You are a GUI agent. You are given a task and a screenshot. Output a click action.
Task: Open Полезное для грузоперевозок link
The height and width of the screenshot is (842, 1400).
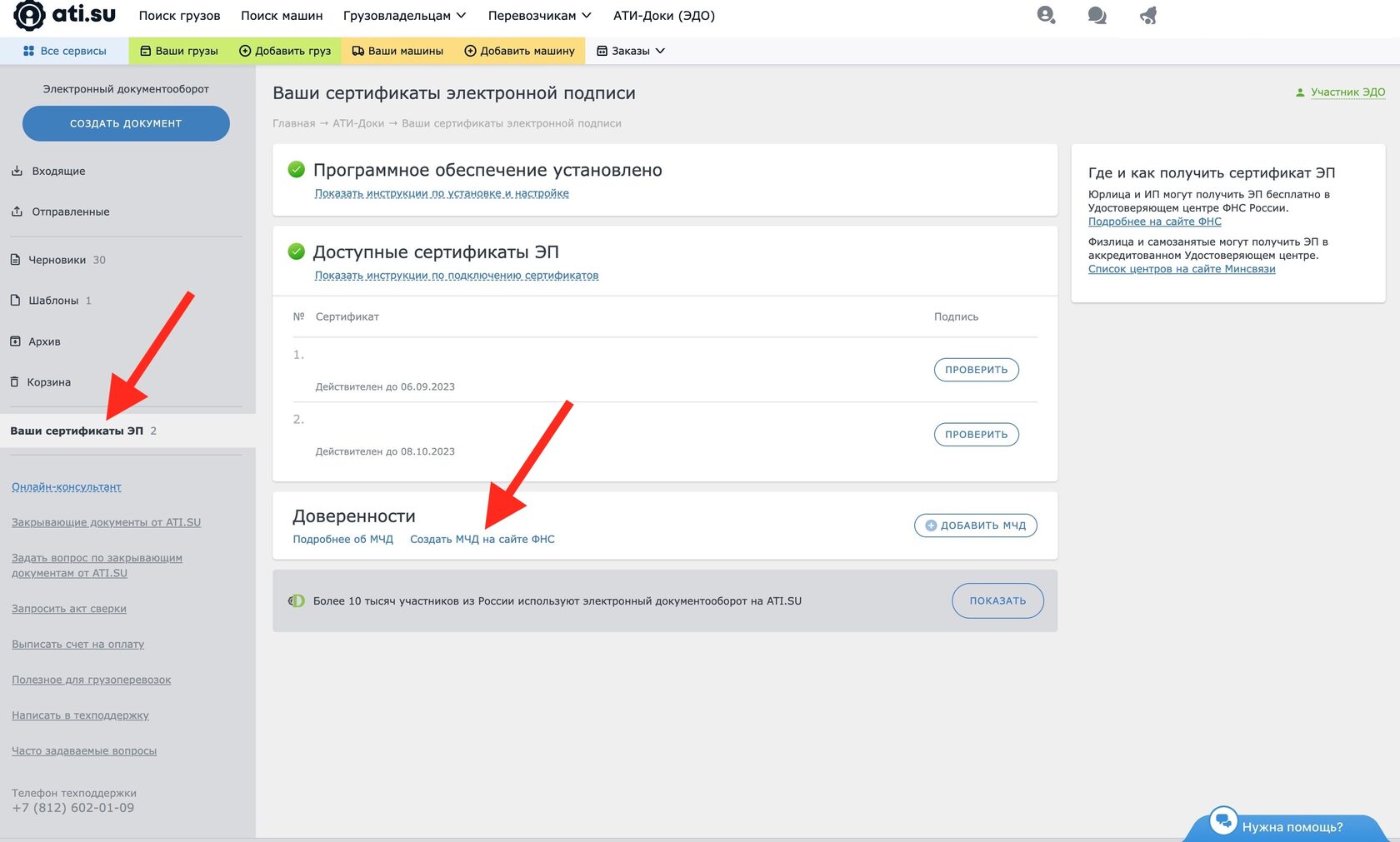(x=91, y=680)
